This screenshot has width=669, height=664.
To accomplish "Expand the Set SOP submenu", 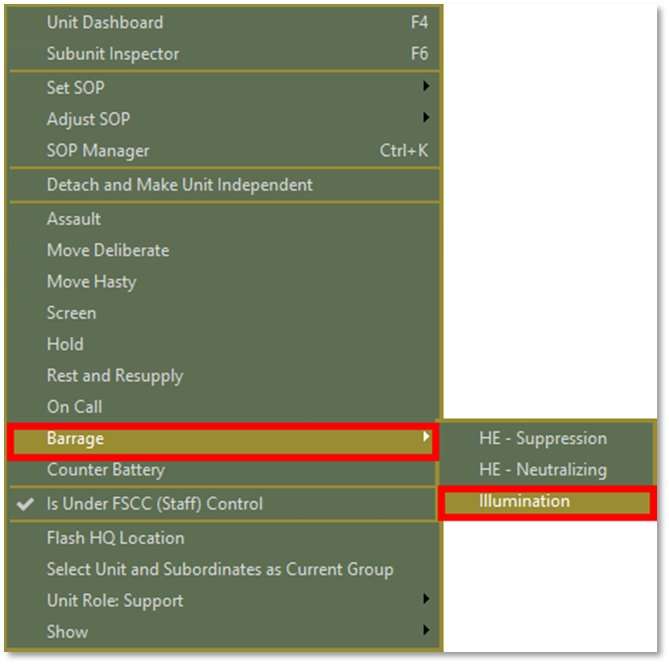I will point(75,88).
